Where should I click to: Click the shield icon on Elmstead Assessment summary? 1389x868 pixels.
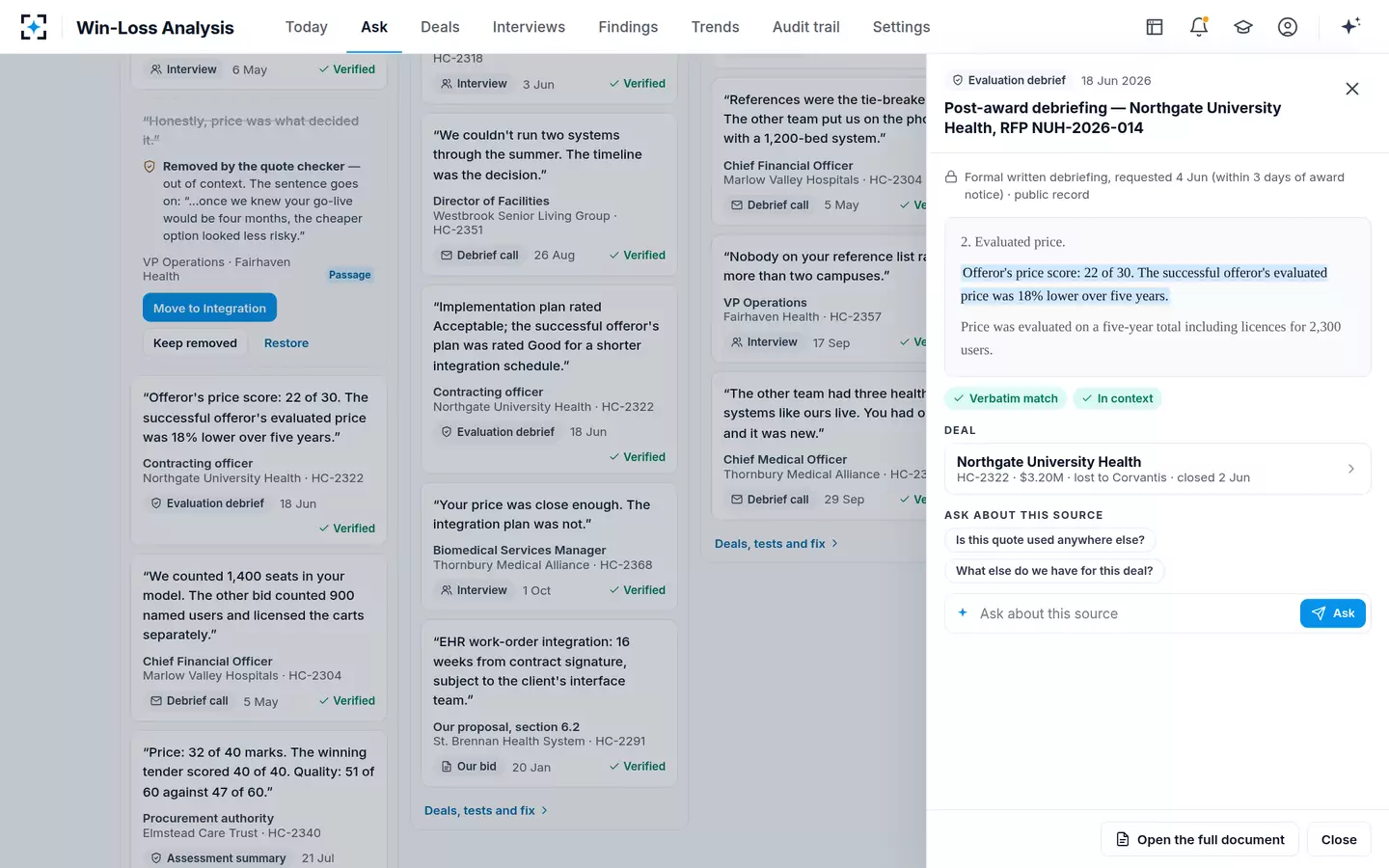click(x=156, y=858)
